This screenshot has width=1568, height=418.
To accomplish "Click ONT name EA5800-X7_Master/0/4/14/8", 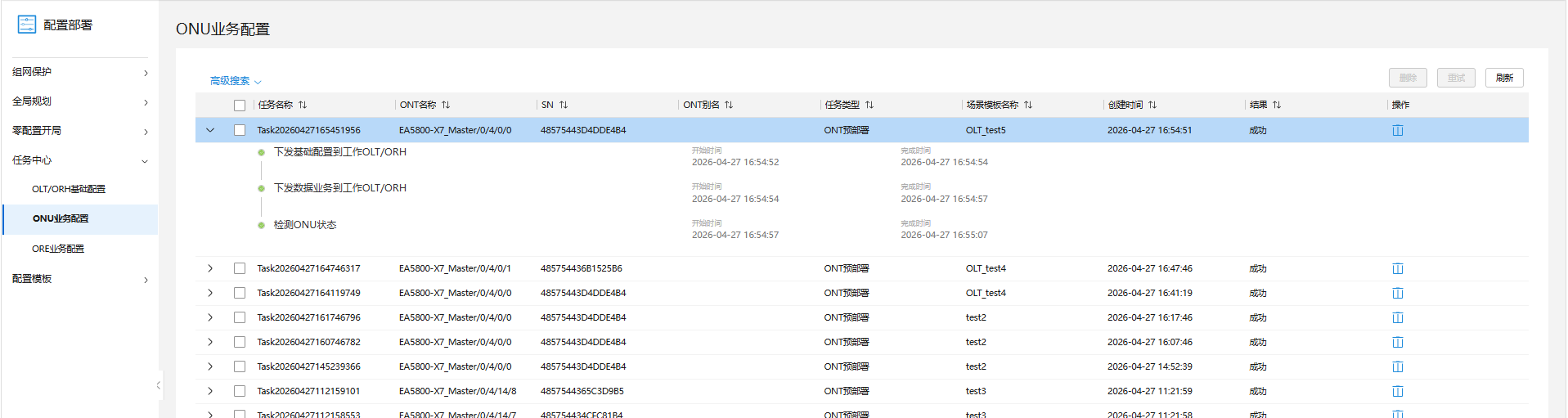I will point(458,391).
